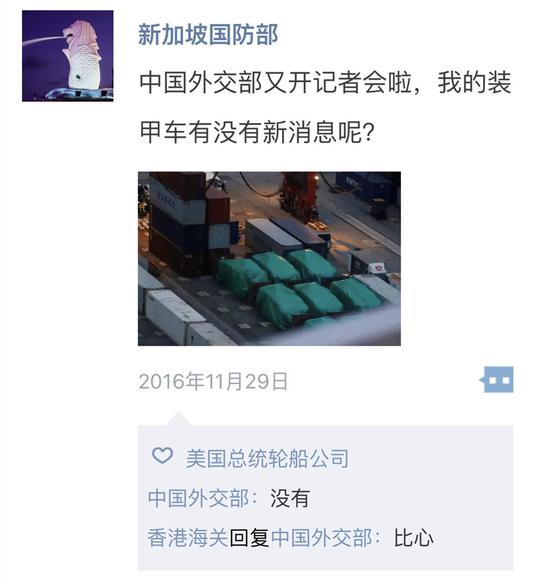Tap the heart icon in likes row
Screen dimensions: 550x584
163,455
